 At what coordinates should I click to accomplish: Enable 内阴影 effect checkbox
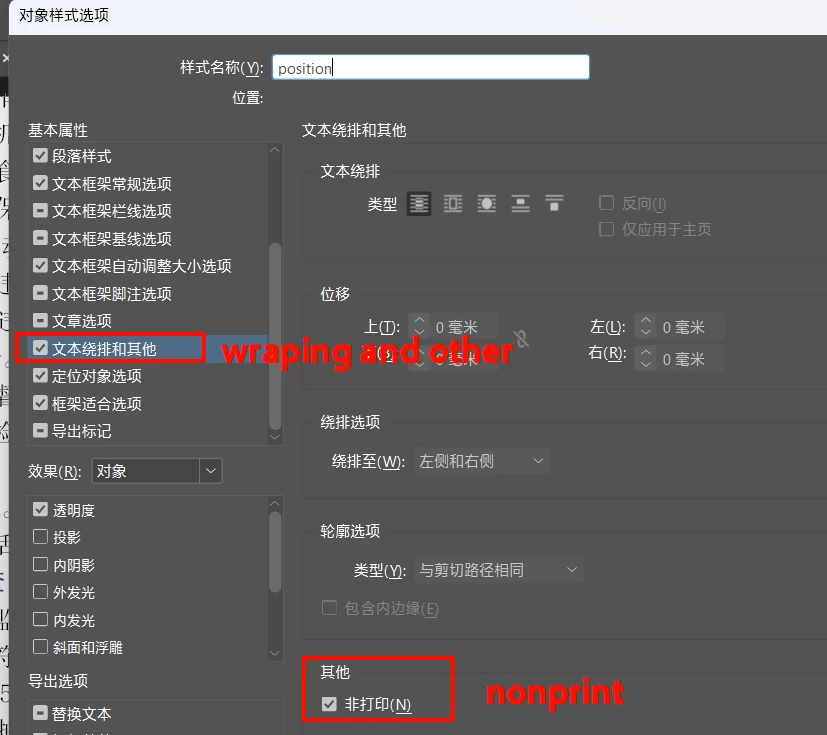click(40, 564)
